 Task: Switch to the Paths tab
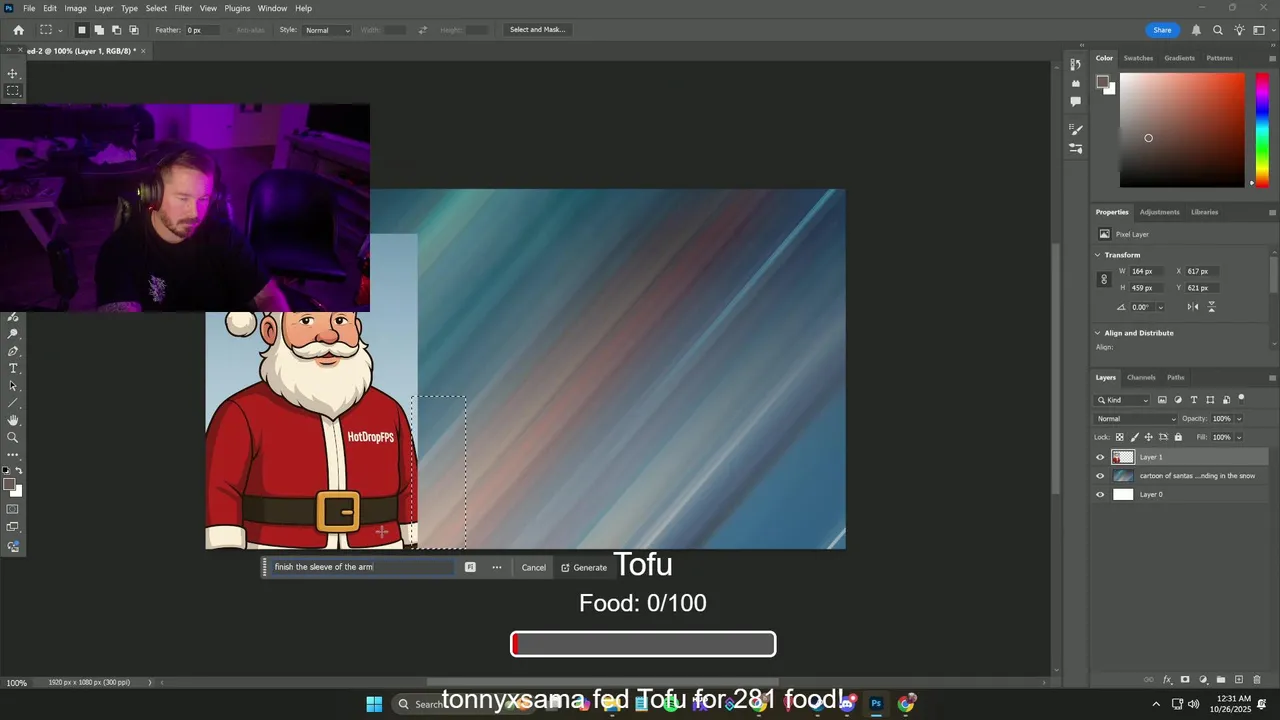pyautogui.click(x=1175, y=377)
